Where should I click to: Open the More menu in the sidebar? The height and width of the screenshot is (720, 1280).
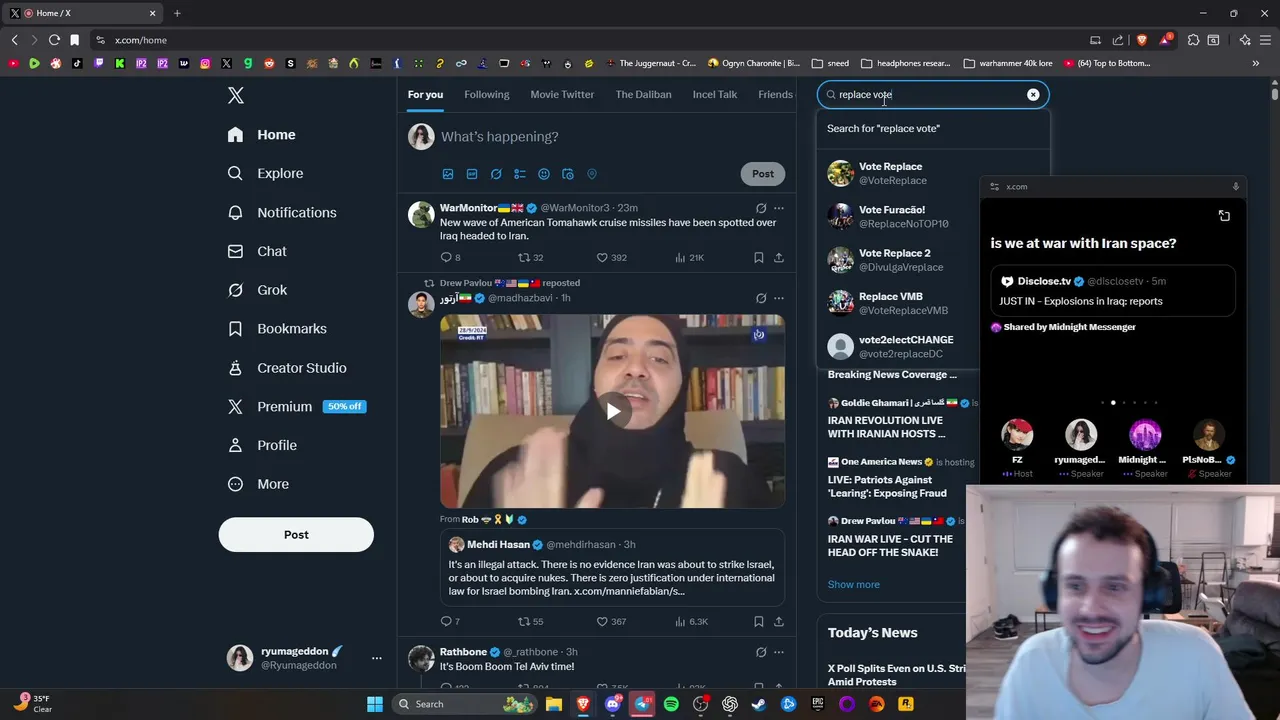[258, 484]
